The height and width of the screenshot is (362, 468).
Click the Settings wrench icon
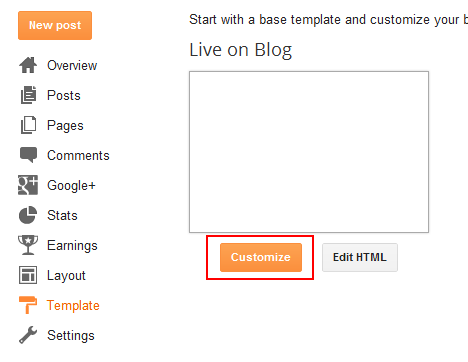pyautogui.click(x=28, y=335)
